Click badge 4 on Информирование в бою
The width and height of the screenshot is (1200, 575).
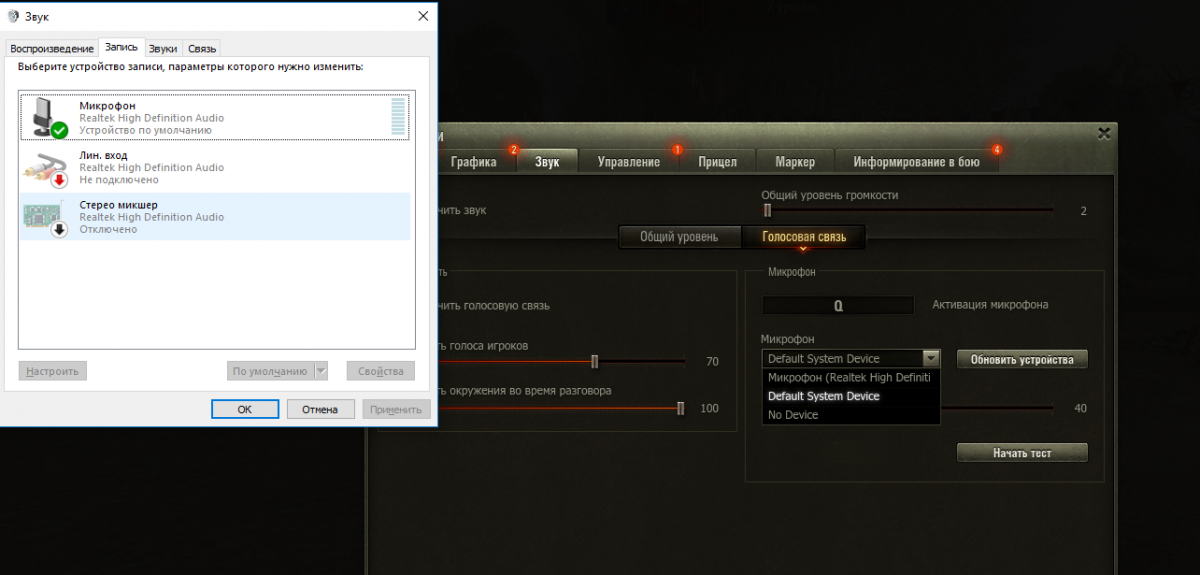[996, 150]
